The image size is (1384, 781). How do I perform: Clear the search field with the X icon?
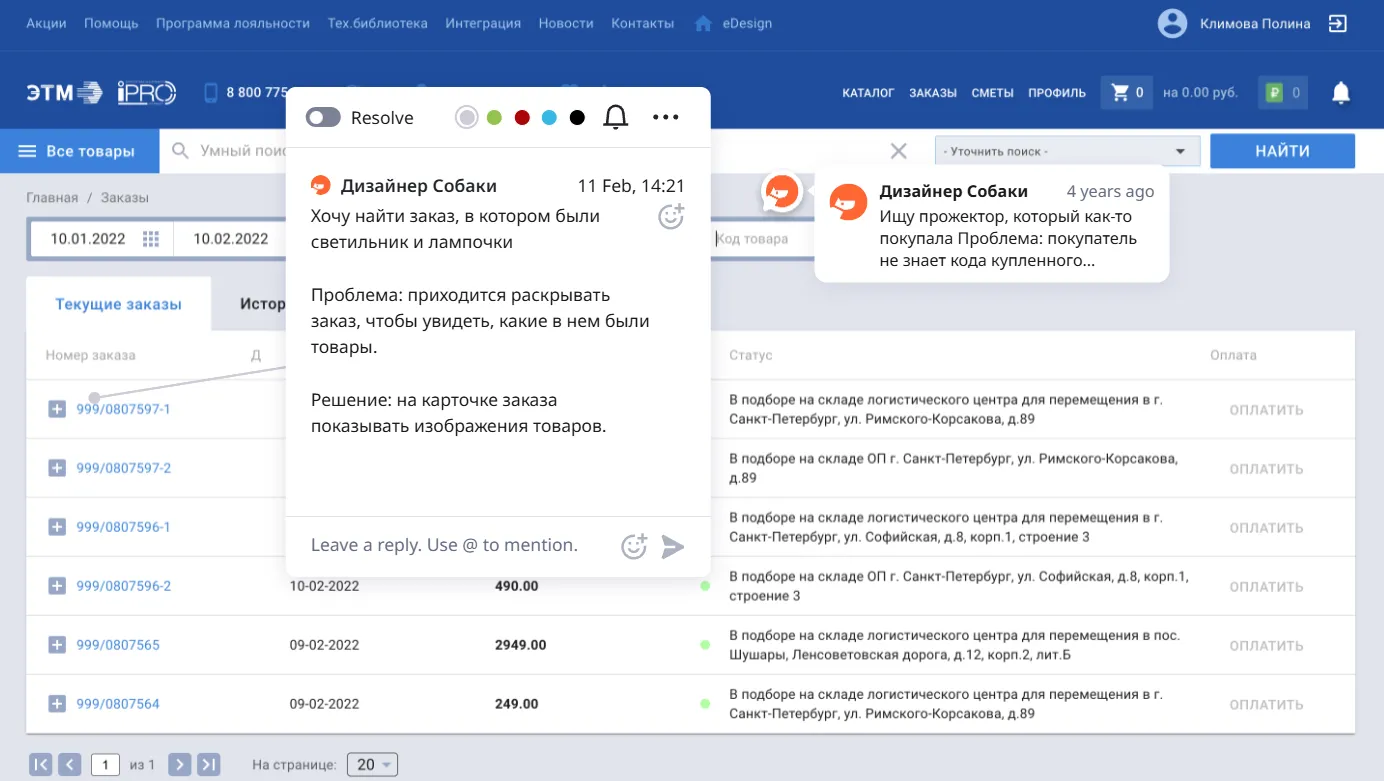tap(897, 150)
